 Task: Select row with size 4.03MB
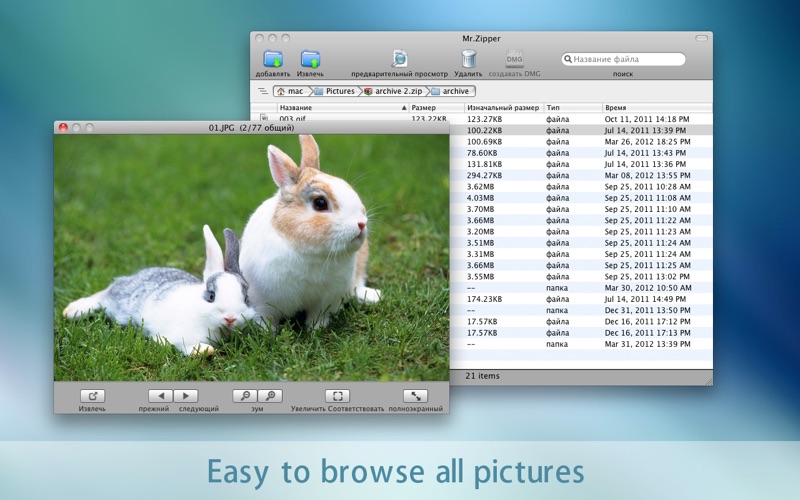click(x=581, y=197)
